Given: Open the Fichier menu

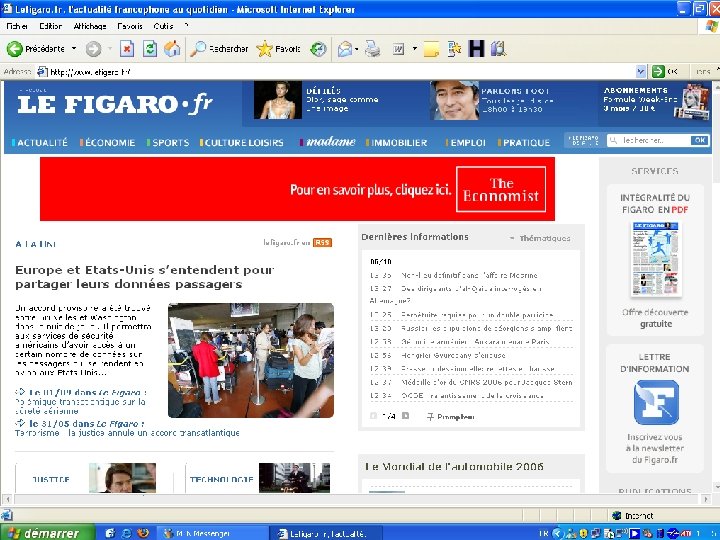Looking at the screenshot, I should [17, 26].
